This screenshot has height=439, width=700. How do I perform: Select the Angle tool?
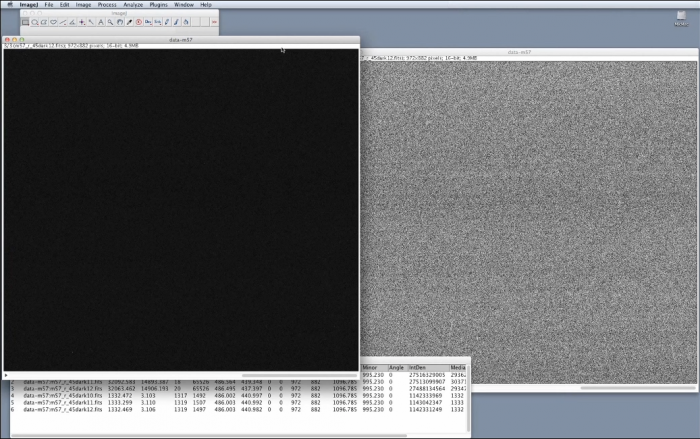coord(72,22)
